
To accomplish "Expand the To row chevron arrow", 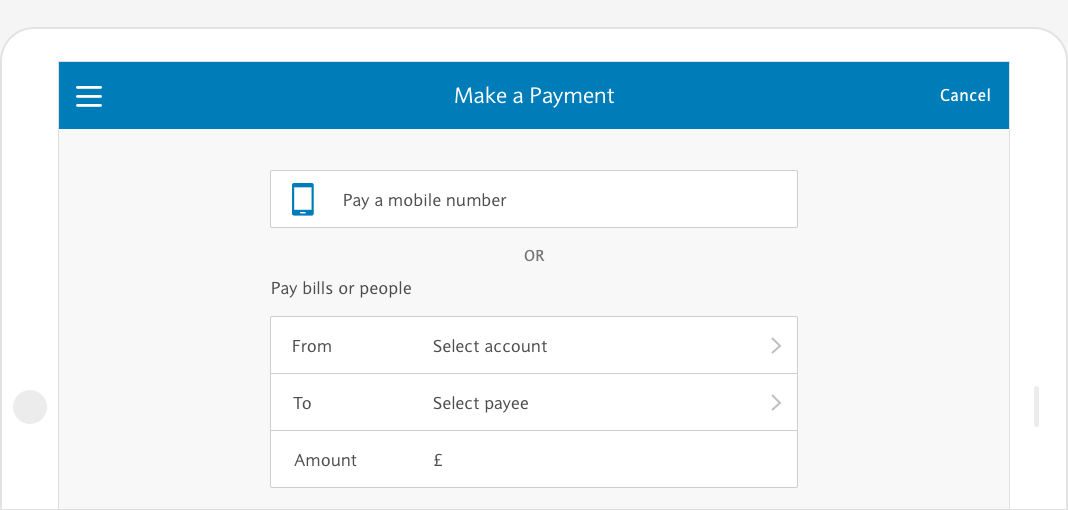I will 775,403.
